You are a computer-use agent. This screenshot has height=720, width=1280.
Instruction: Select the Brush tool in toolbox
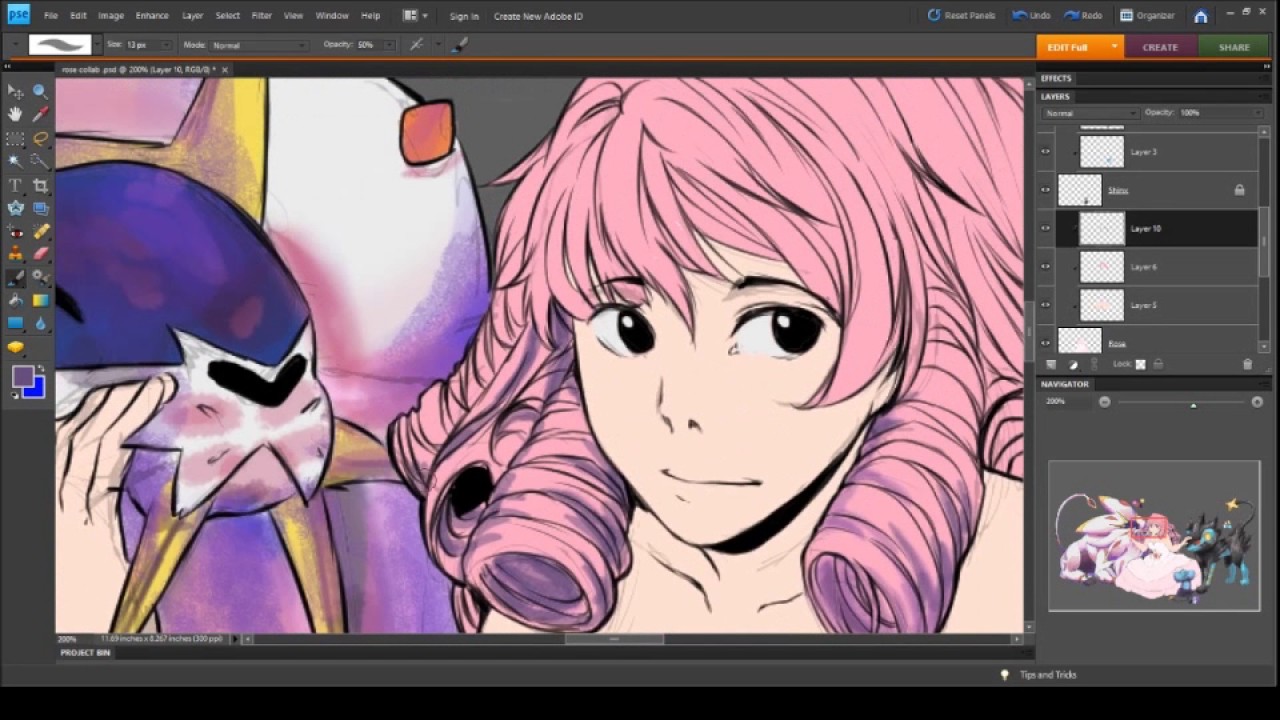(x=15, y=277)
